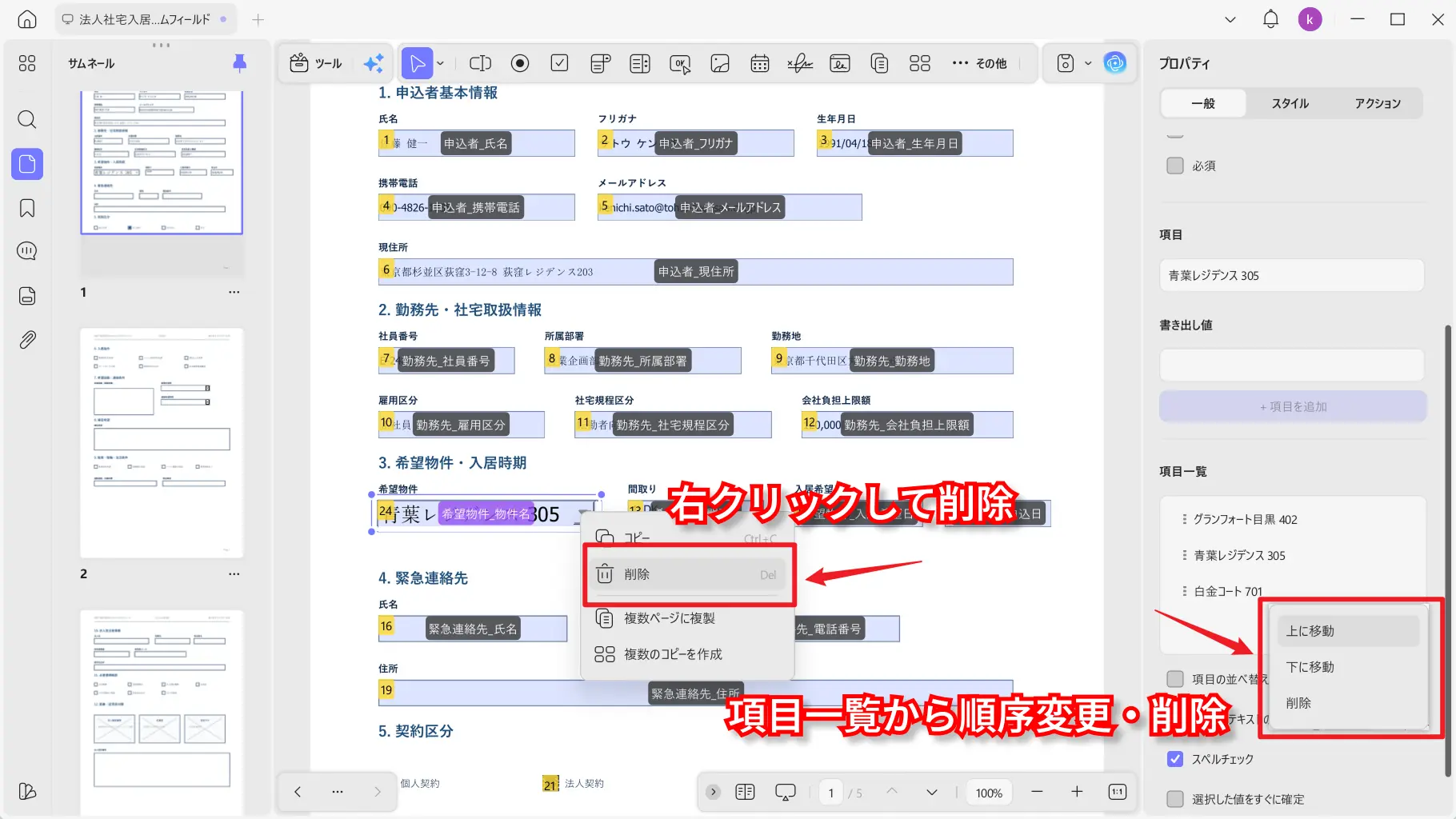
Task: Open the form fields panel icon in sidebar
Action: [27, 296]
